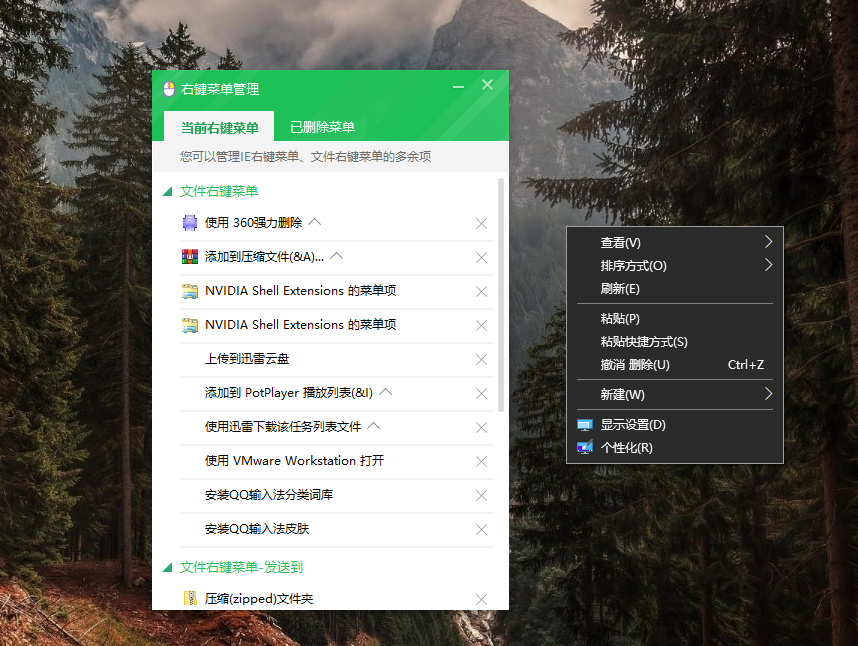The height and width of the screenshot is (646, 858).
Task: Remove 使用迅雷下载该任务列表文件 entry with X
Action: click(482, 427)
